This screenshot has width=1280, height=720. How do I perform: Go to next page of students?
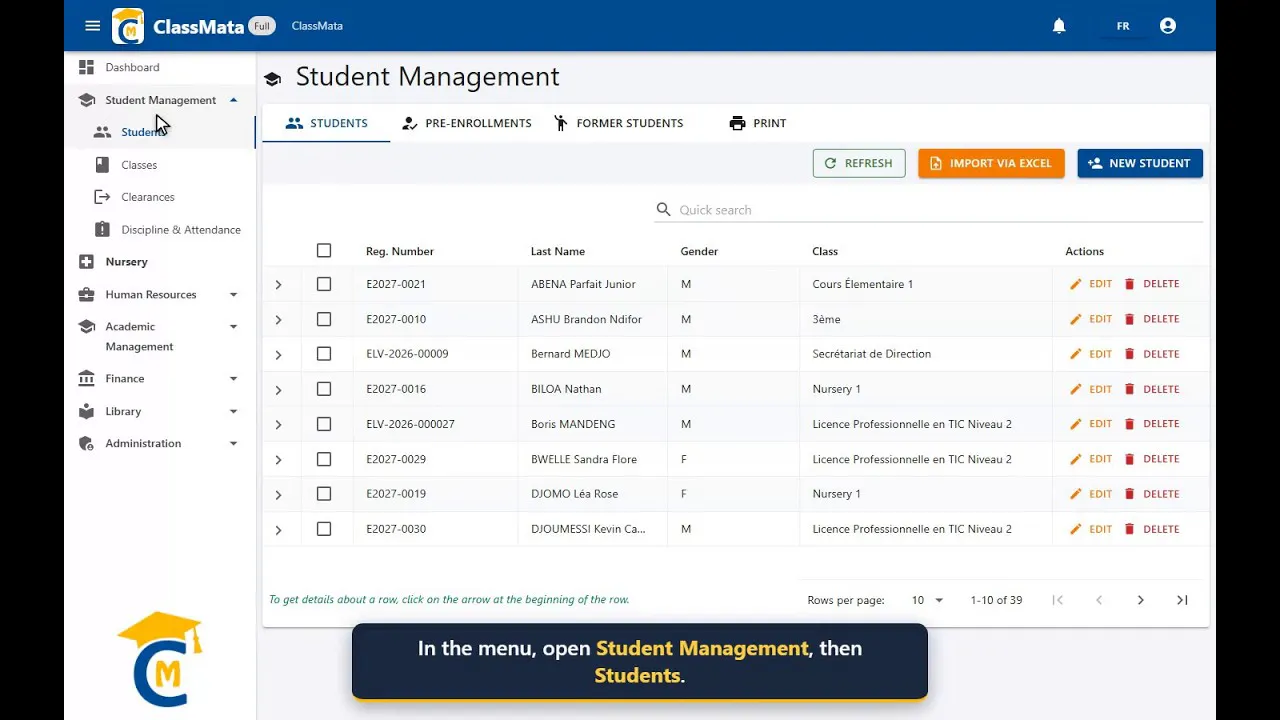pos(1140,600)
